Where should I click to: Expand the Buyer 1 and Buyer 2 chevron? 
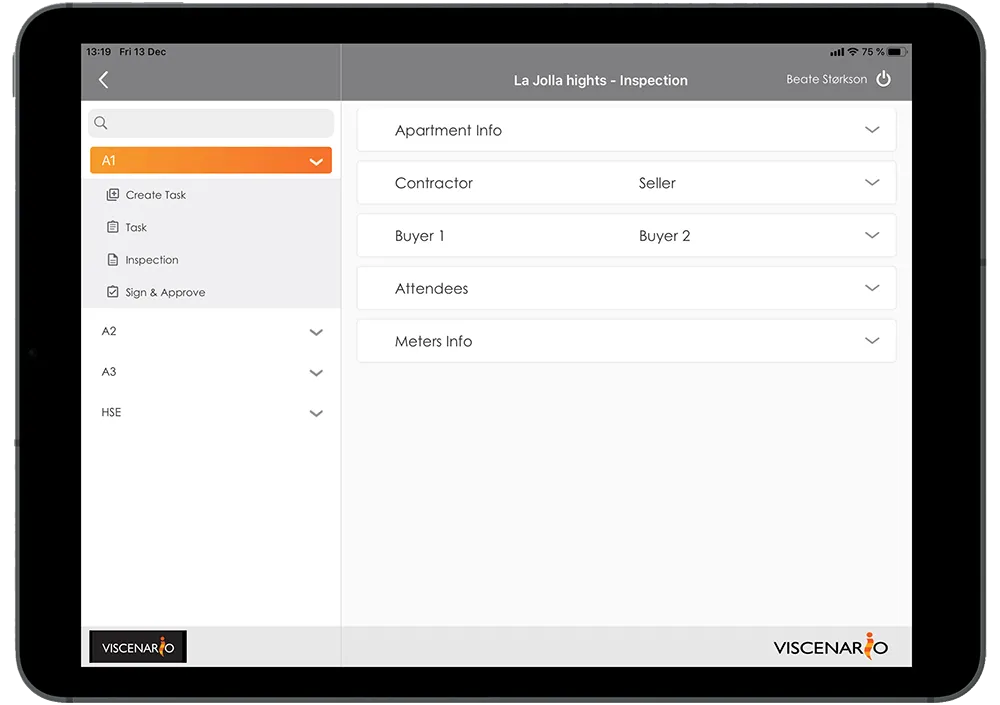pyautogui.click(x=872, y=235)
